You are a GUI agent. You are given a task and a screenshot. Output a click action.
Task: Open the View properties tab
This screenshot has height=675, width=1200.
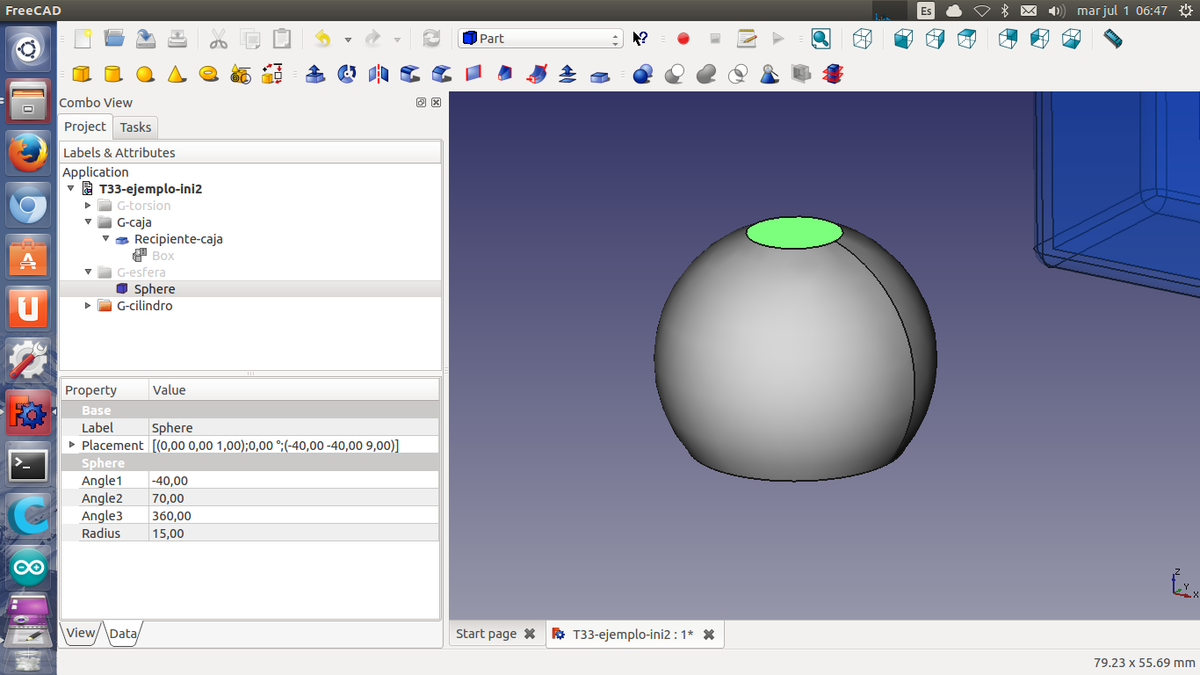(81, 633)
